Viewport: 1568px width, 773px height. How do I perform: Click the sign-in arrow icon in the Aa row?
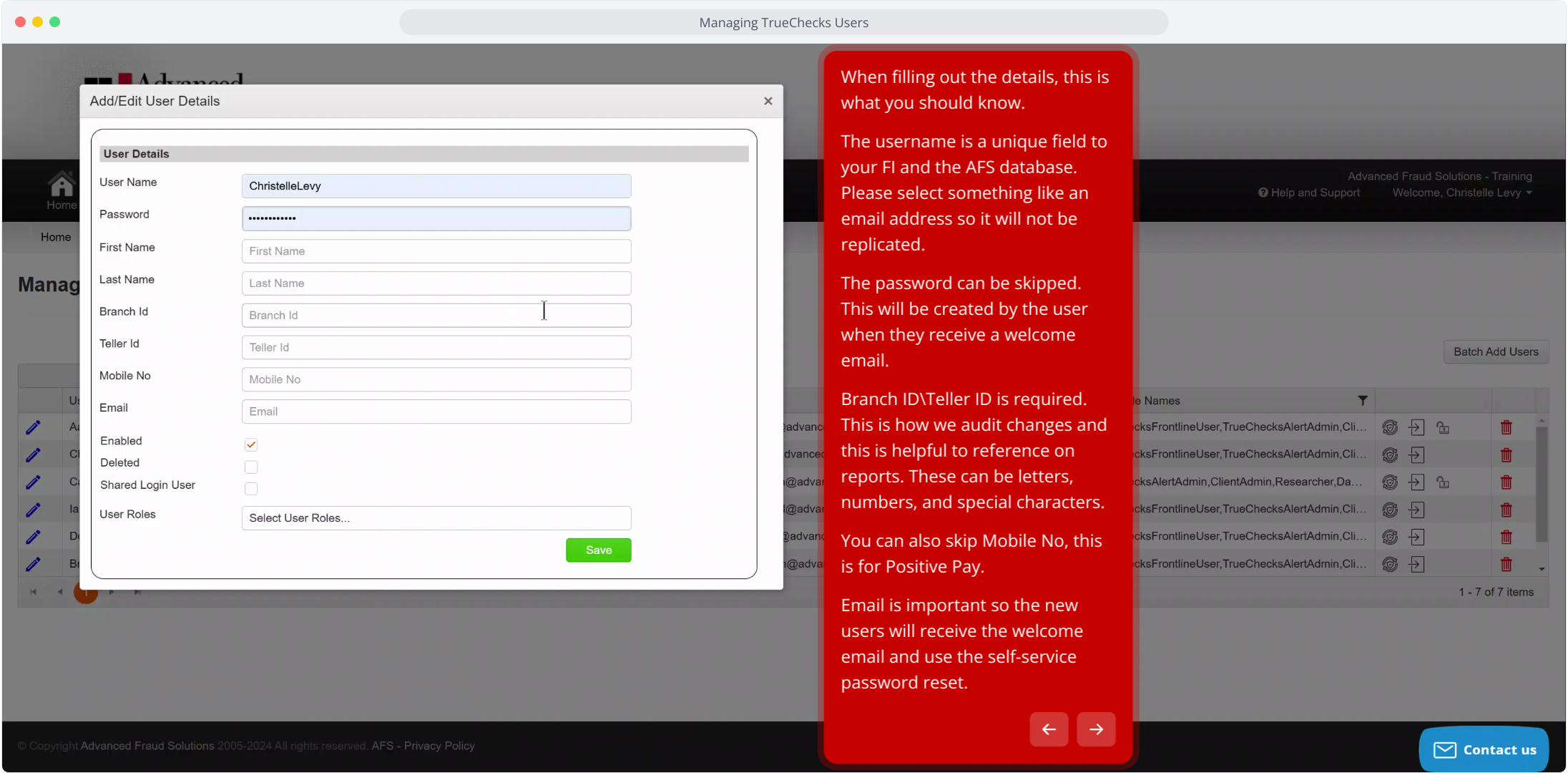(1416, 427)
